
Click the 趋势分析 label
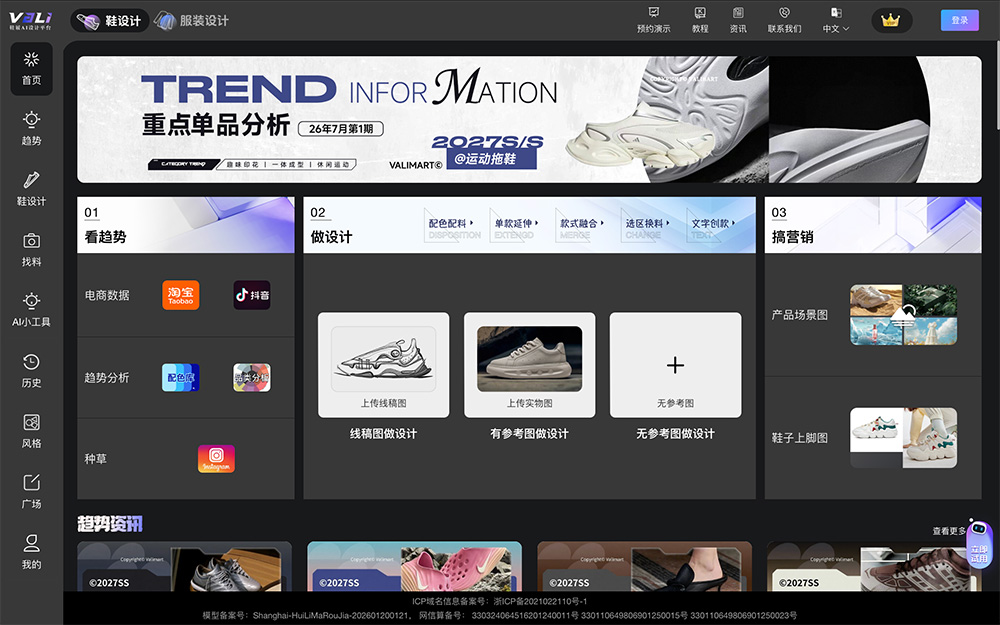[107, 378]
